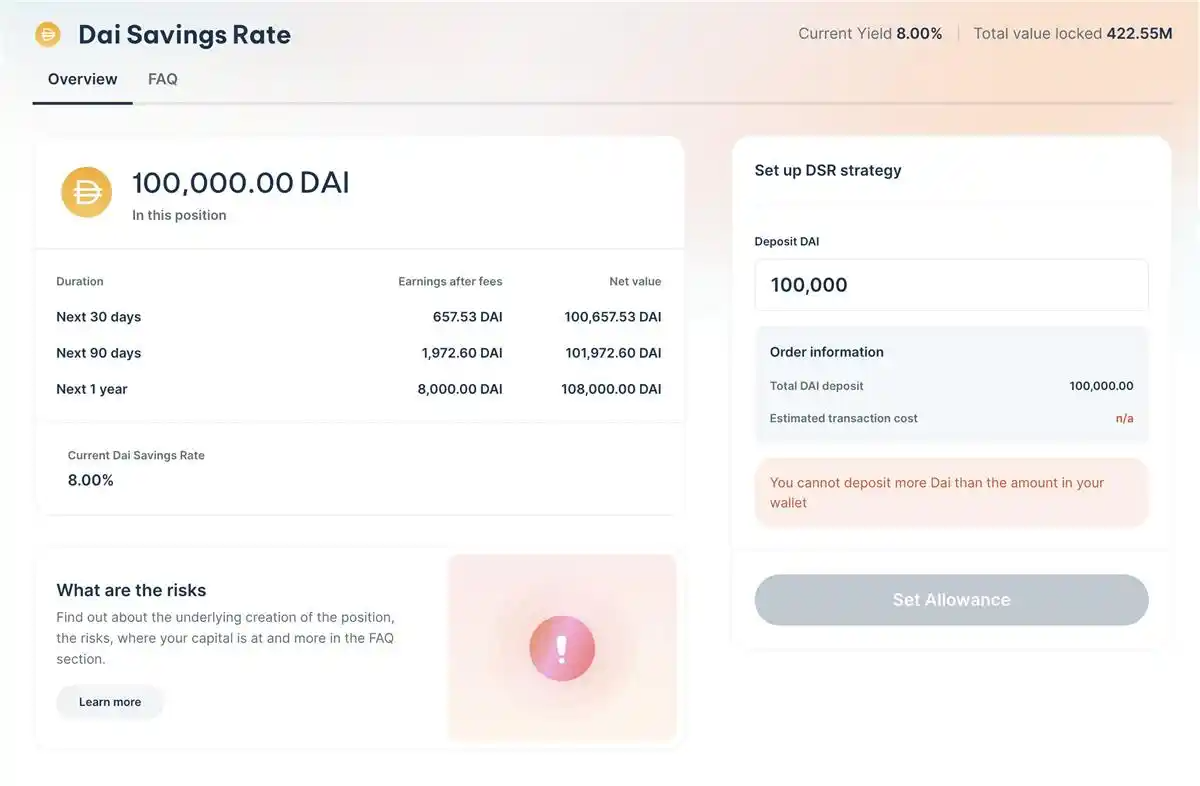Select the Next 90 days row
Screen dimensions: 1200x786
click(358, 353)
